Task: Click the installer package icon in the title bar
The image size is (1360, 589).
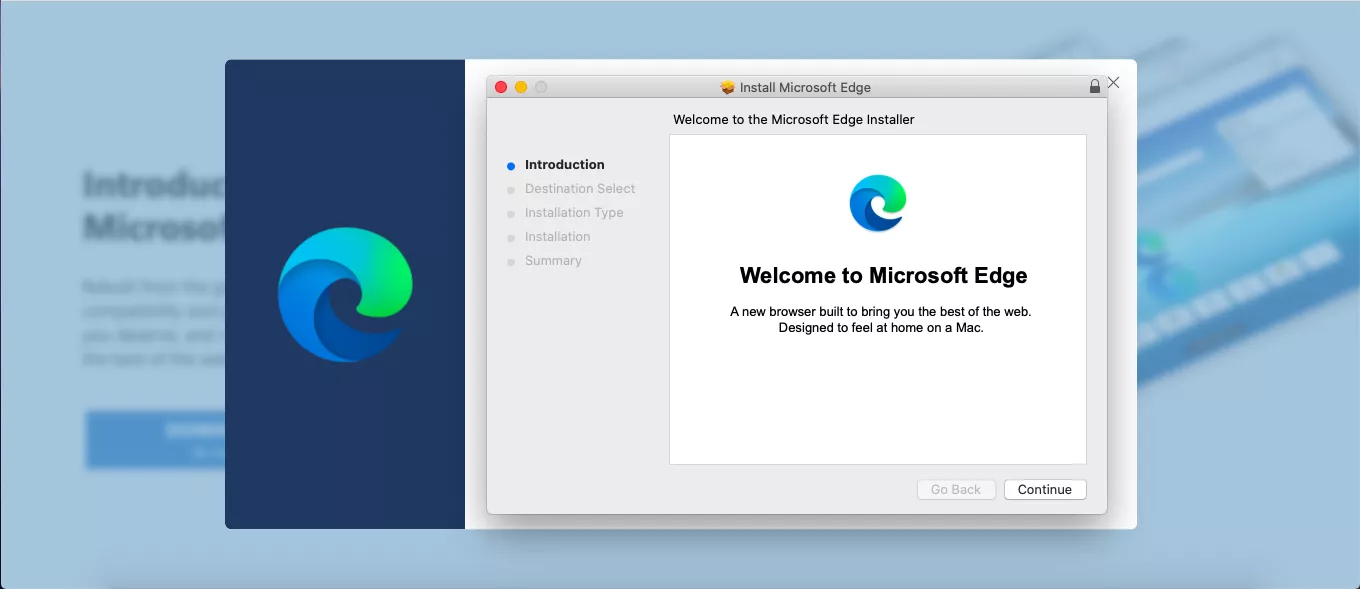Action: pos(726,87)
